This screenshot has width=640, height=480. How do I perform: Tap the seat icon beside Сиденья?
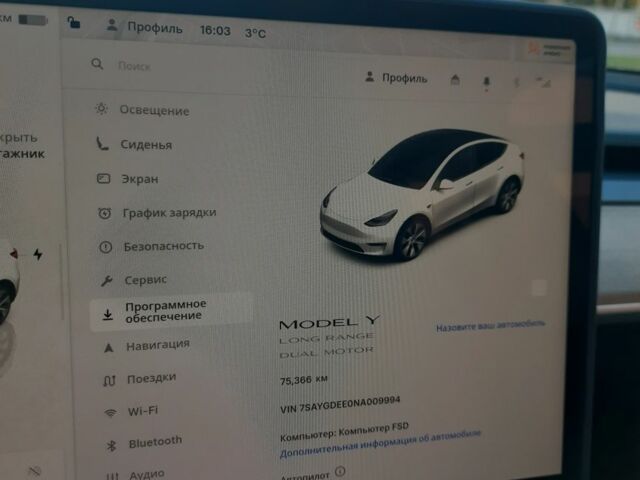[102, 144]
